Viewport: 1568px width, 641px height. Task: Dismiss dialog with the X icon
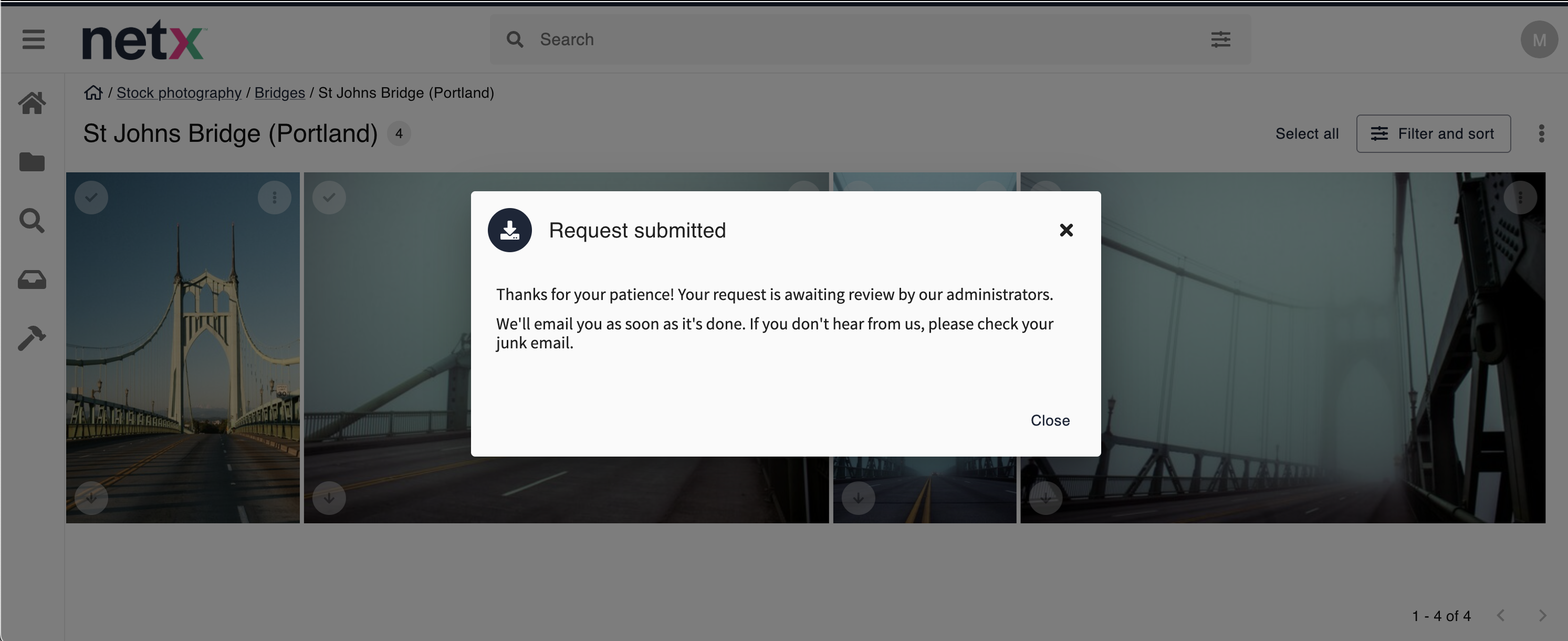coord(1066,230)
